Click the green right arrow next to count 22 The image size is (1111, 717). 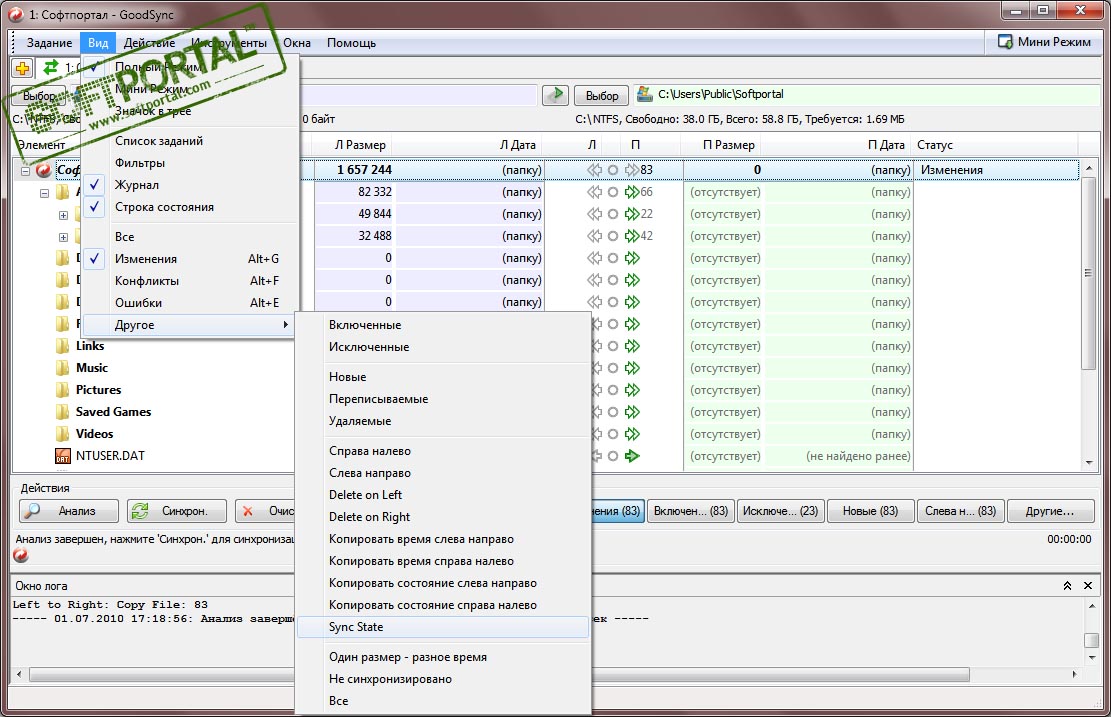click(631, 214)
